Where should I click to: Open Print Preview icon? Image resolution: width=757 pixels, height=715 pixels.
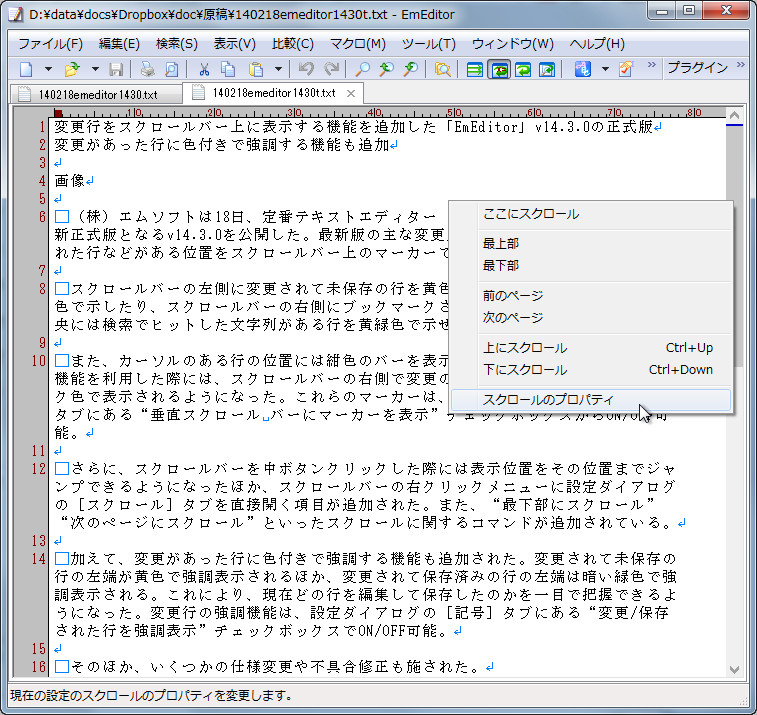(x=171, y=70)
